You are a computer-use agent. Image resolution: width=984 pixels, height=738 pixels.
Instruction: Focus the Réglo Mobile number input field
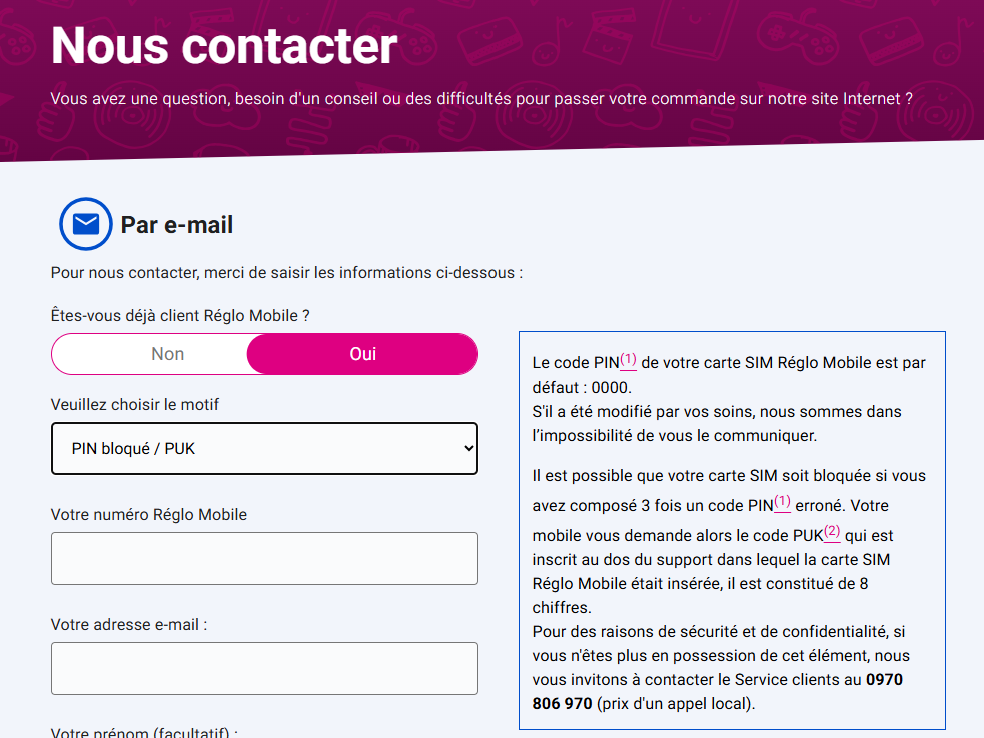264,558
